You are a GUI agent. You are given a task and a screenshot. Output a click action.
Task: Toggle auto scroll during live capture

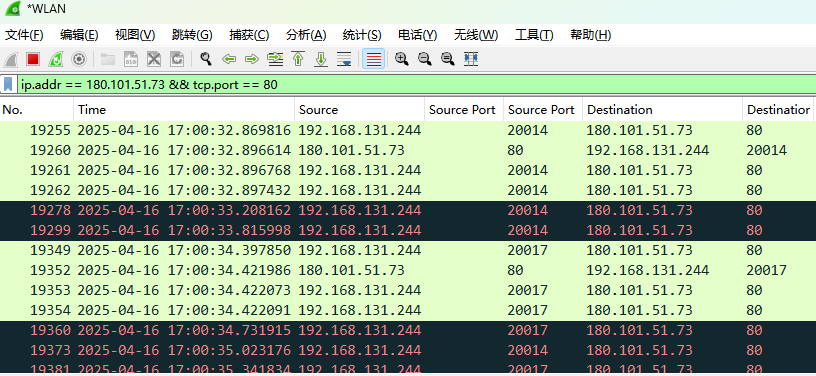tap(344, 59)
